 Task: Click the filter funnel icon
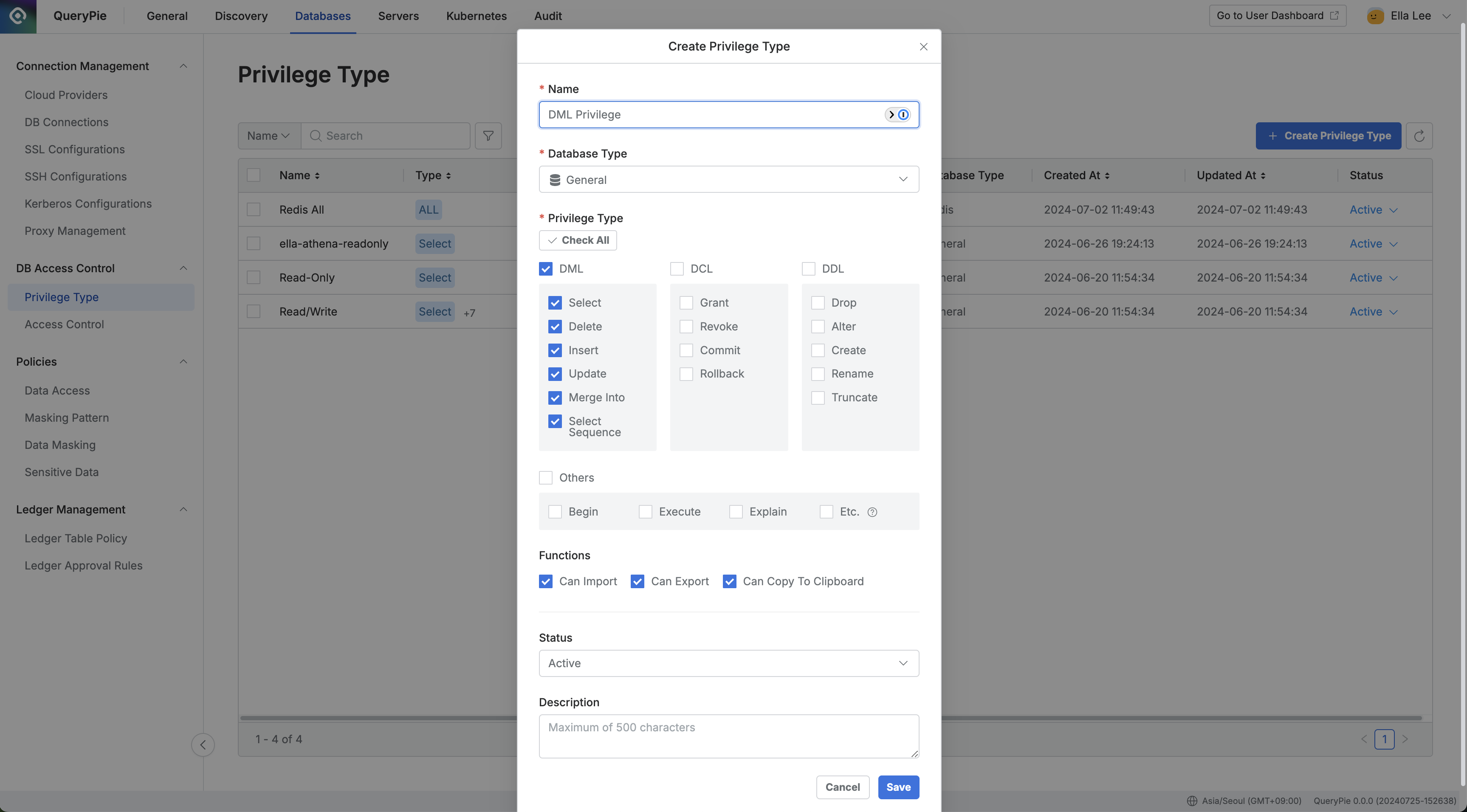point(488,135)
